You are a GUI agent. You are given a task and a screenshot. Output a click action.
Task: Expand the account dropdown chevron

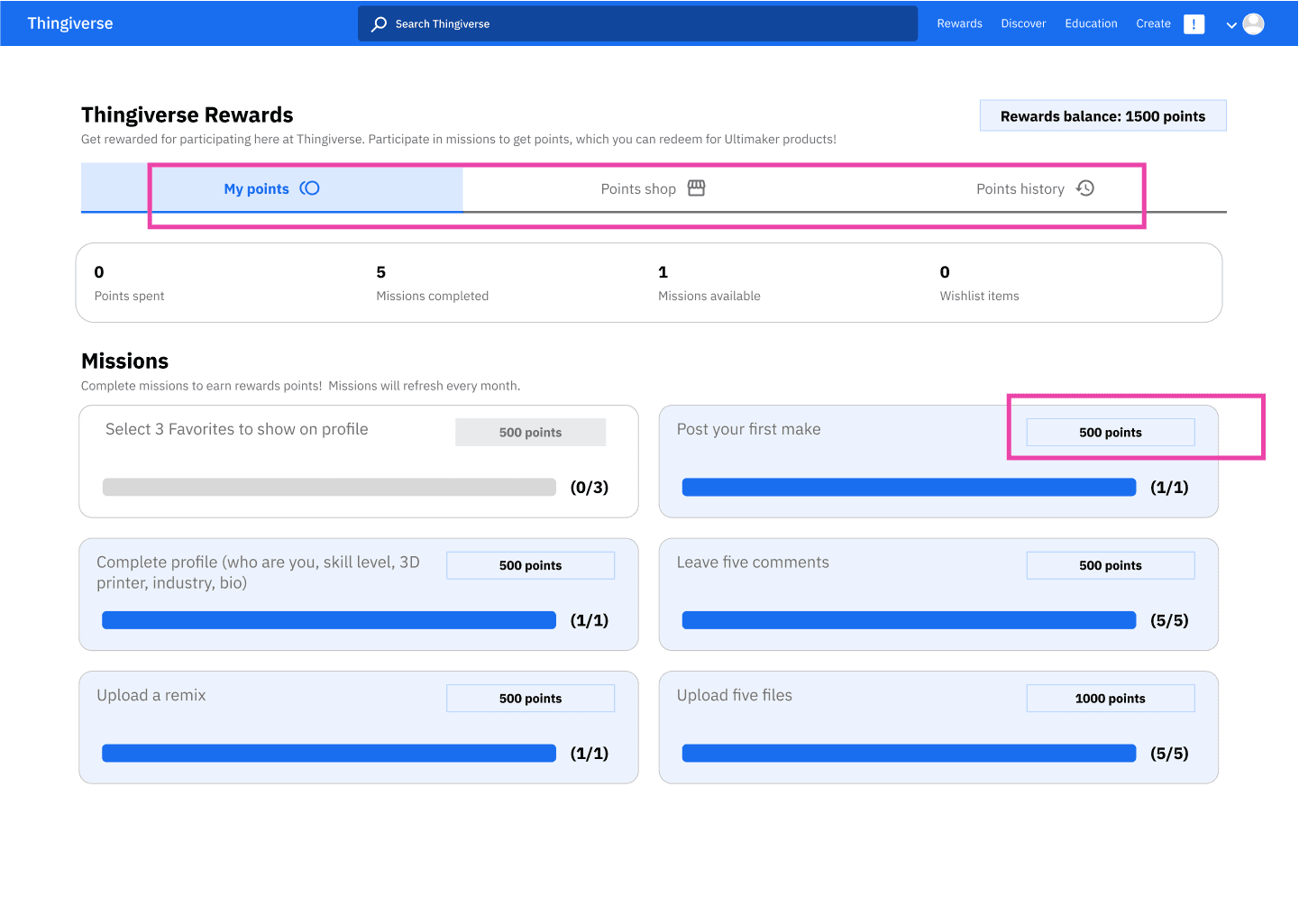[1231, 25]
